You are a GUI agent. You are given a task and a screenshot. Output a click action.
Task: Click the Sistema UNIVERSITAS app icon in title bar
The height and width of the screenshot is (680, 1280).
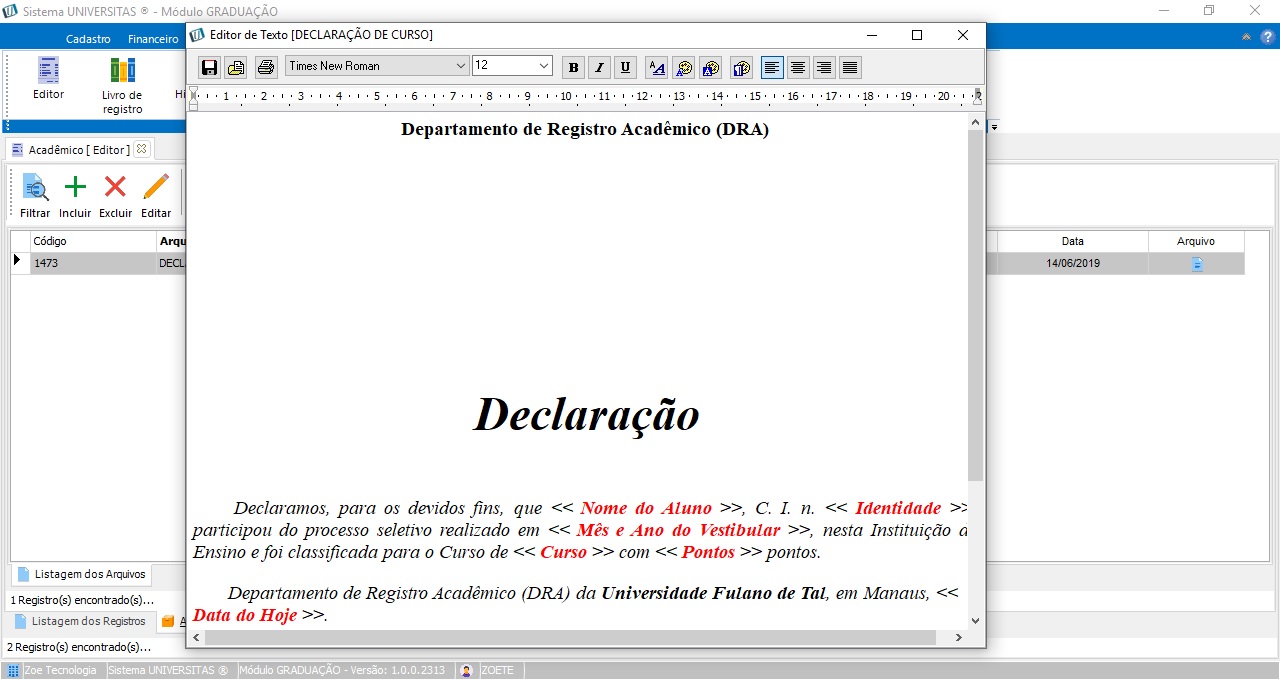[x=11, y=10]
